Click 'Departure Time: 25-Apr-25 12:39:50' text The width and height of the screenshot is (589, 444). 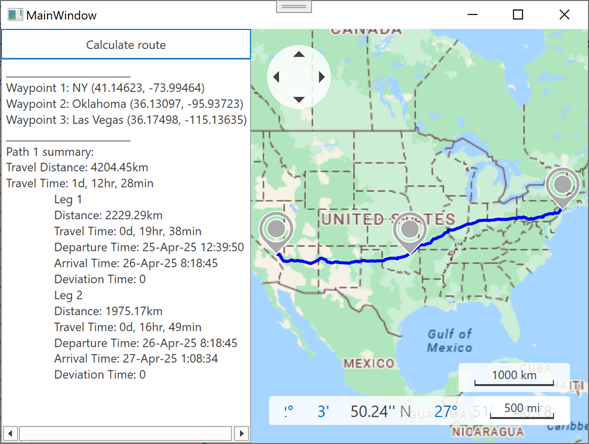click(149, 247)
